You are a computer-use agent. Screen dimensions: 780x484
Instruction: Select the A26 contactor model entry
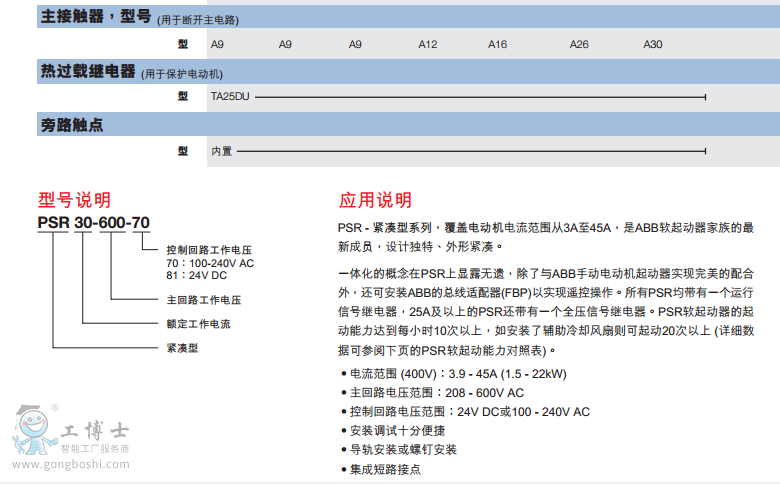click(x=579, y=44)
